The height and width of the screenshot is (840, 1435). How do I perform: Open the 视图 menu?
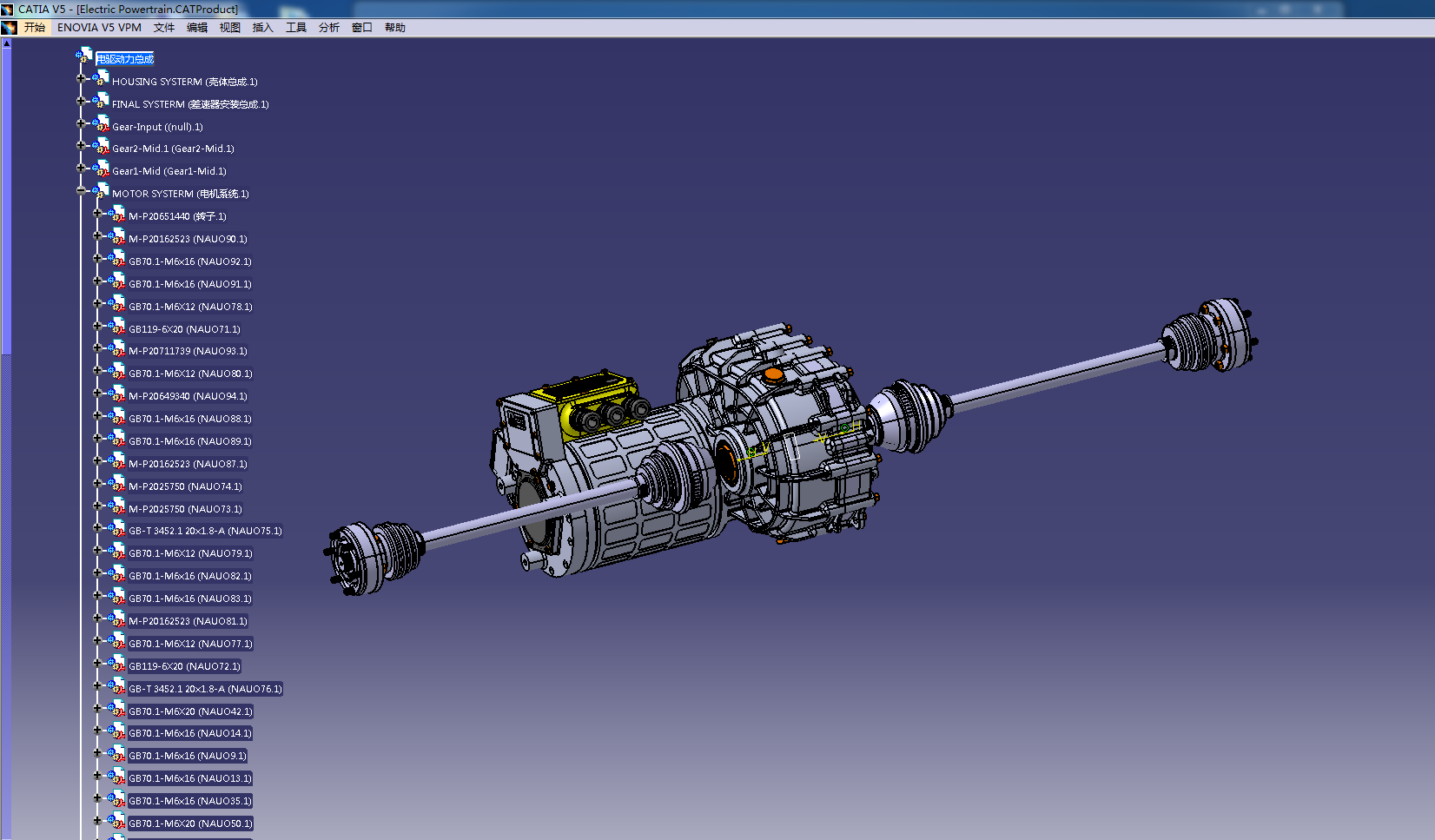coord(230,28)
